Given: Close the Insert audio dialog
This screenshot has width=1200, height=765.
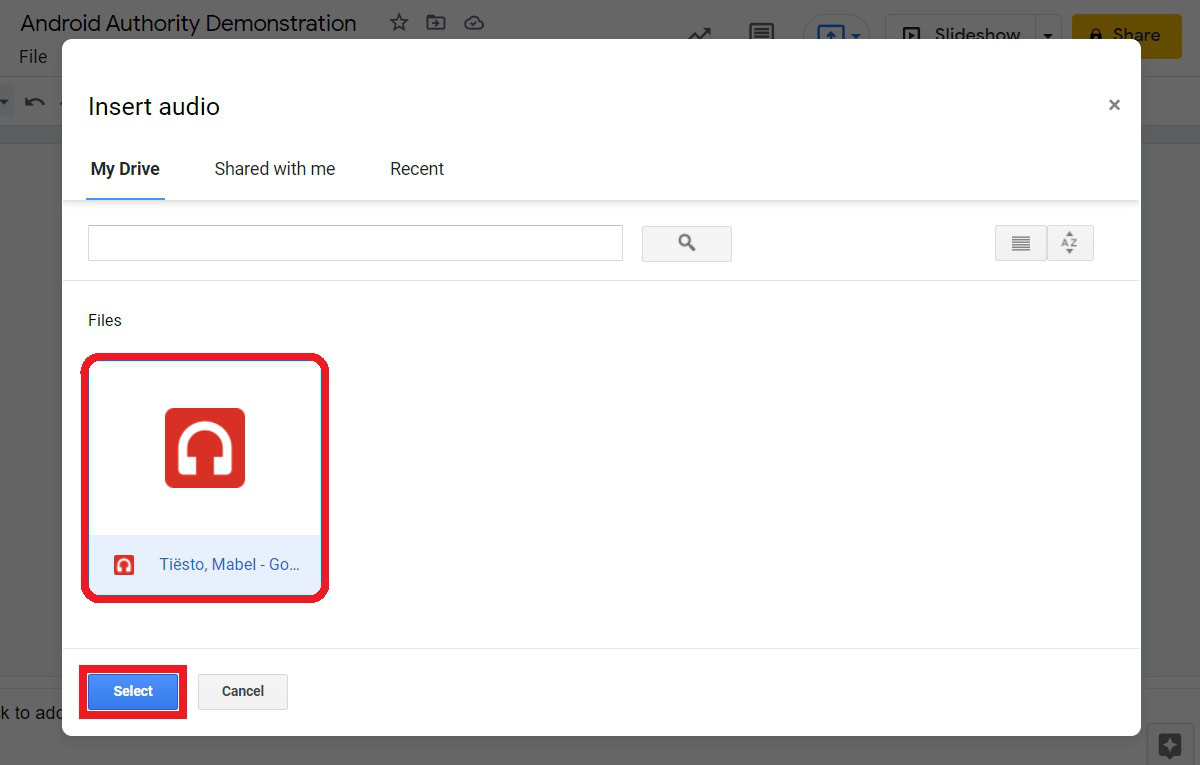Looking at the screenshot, I should [x=1114, y=105].
